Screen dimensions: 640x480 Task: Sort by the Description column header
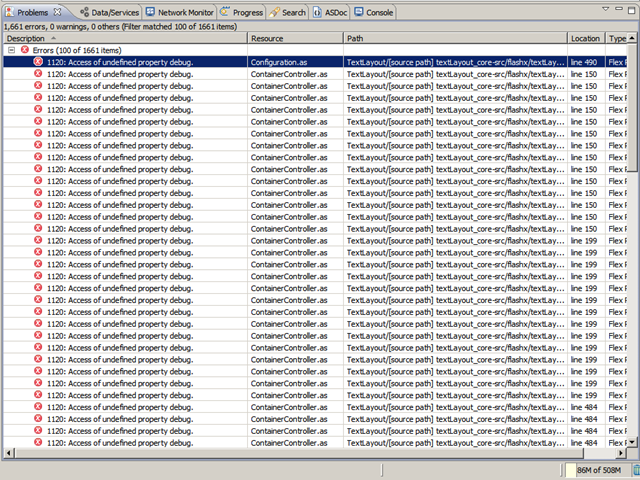125,38
